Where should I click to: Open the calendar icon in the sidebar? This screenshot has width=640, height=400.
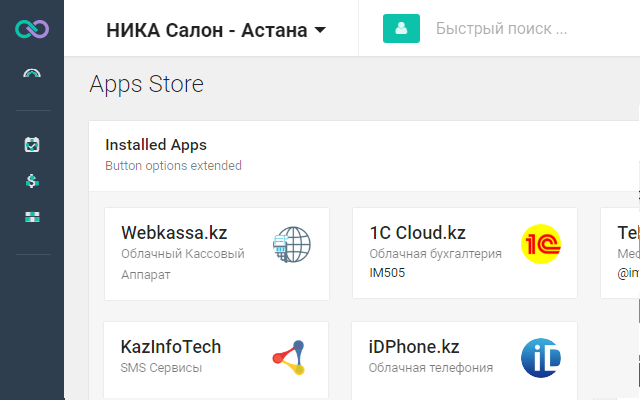(32, 145)
